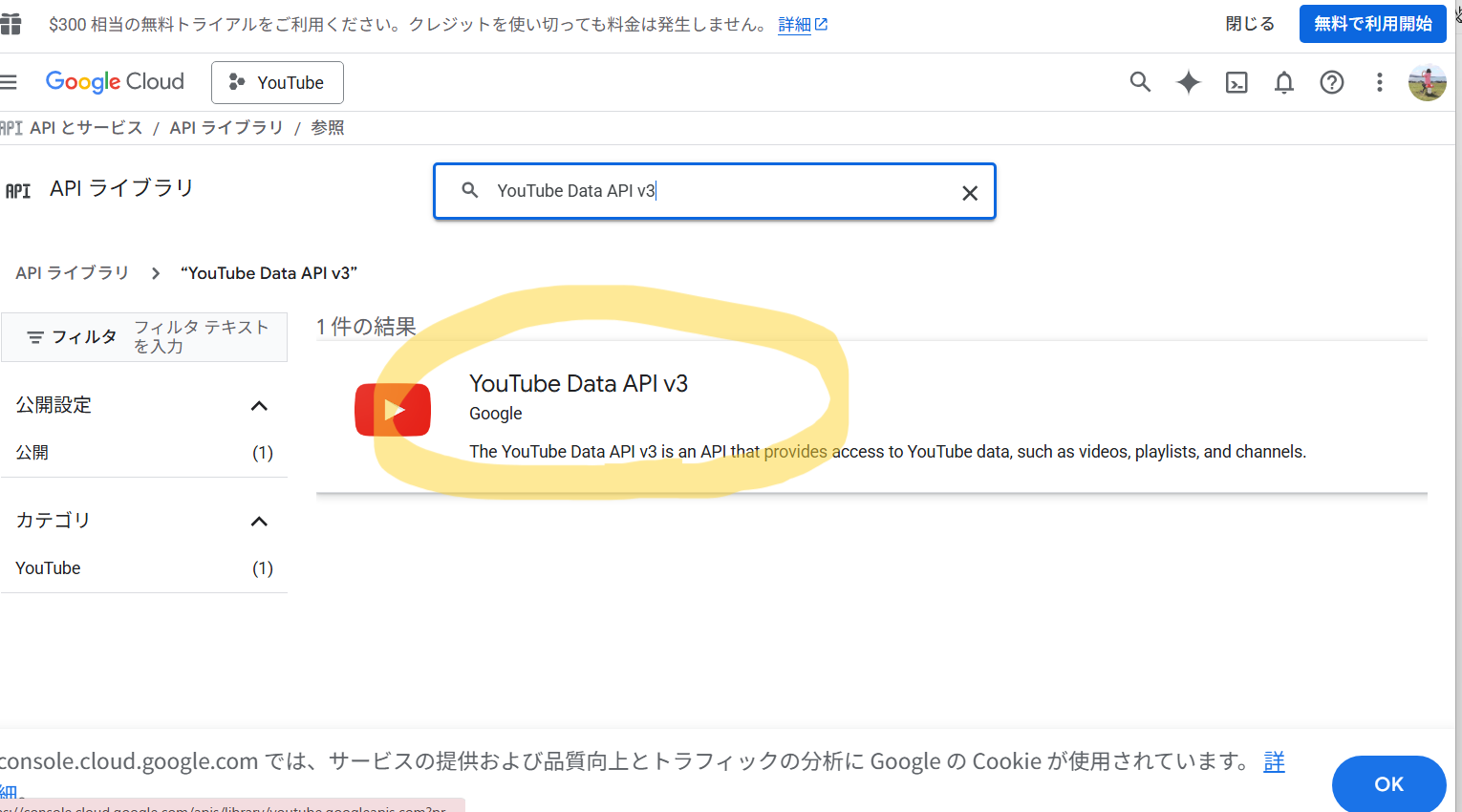The height and width of the screenshot is (812, 1462).
Task: Open the hamburger navigation menu
Action: click(10, 82)
